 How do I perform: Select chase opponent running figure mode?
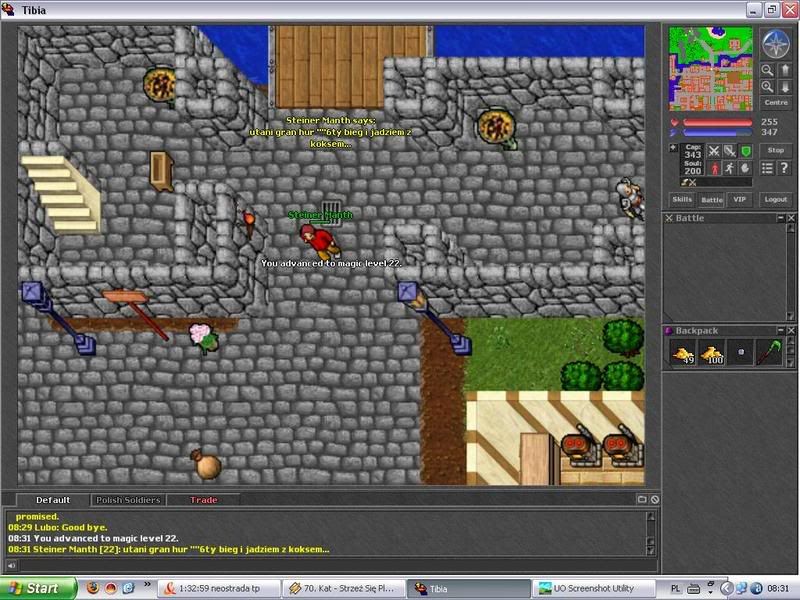coord(730,168)
